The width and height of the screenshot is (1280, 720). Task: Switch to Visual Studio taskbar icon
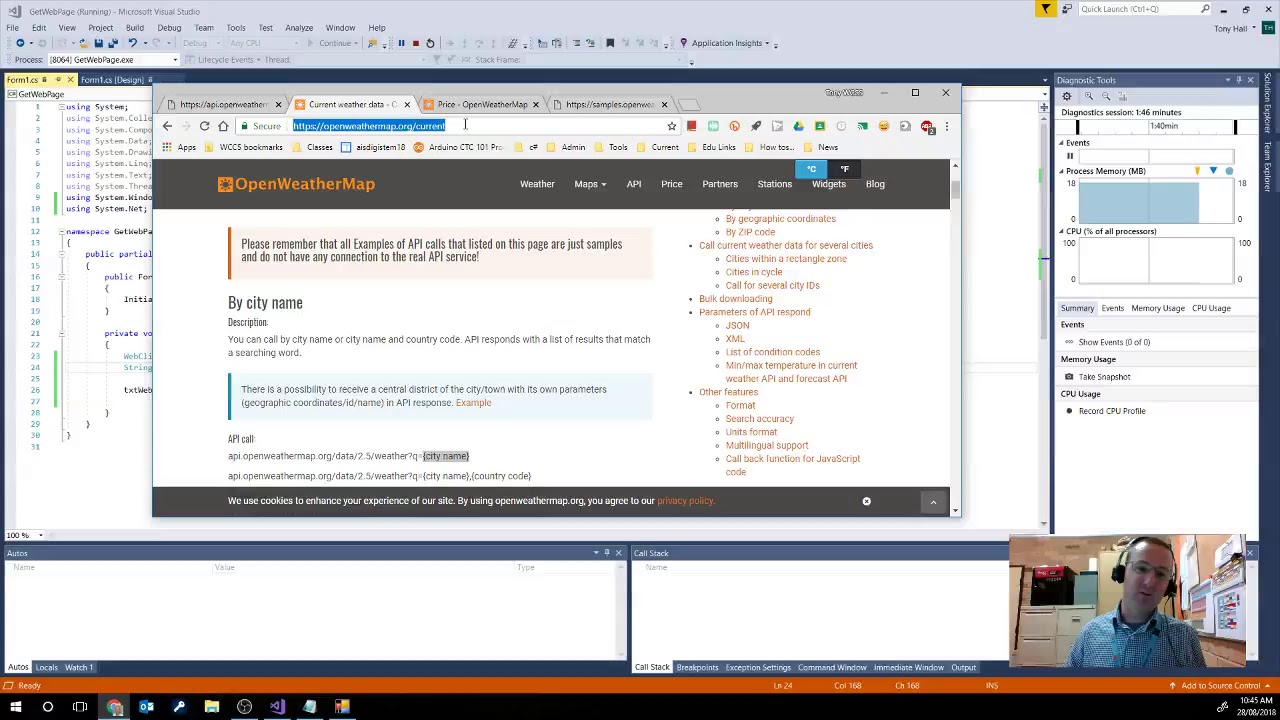pos(277,707)
